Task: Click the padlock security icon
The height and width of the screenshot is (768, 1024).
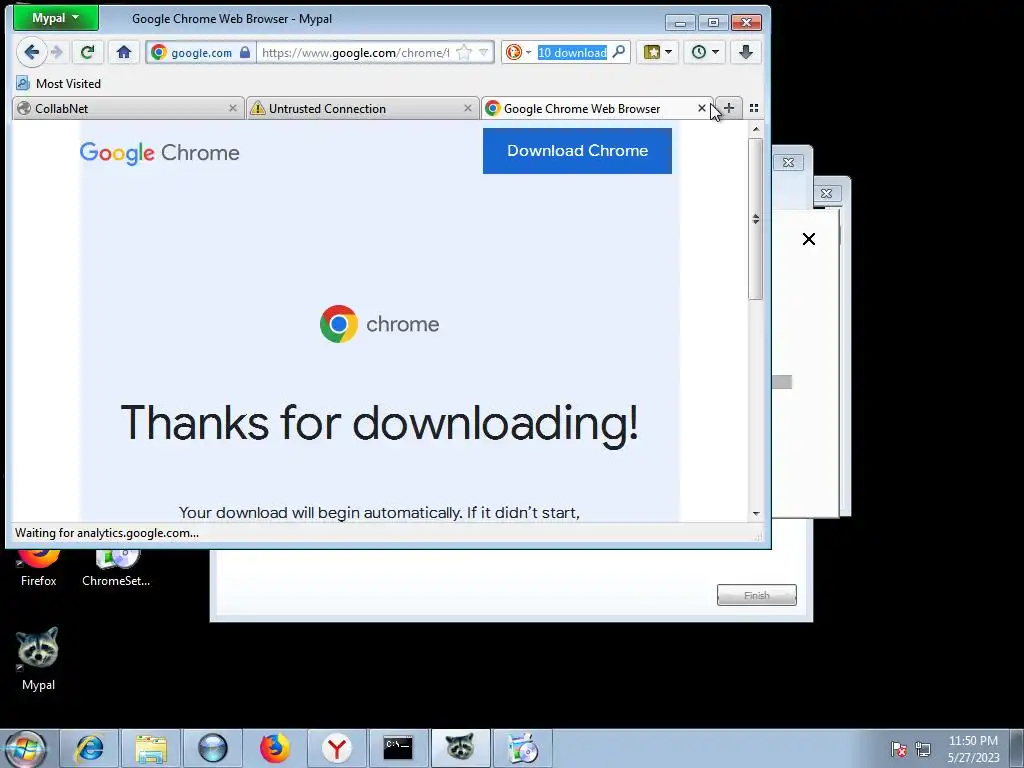Action: pyautogui.click(x=244, y=52)
